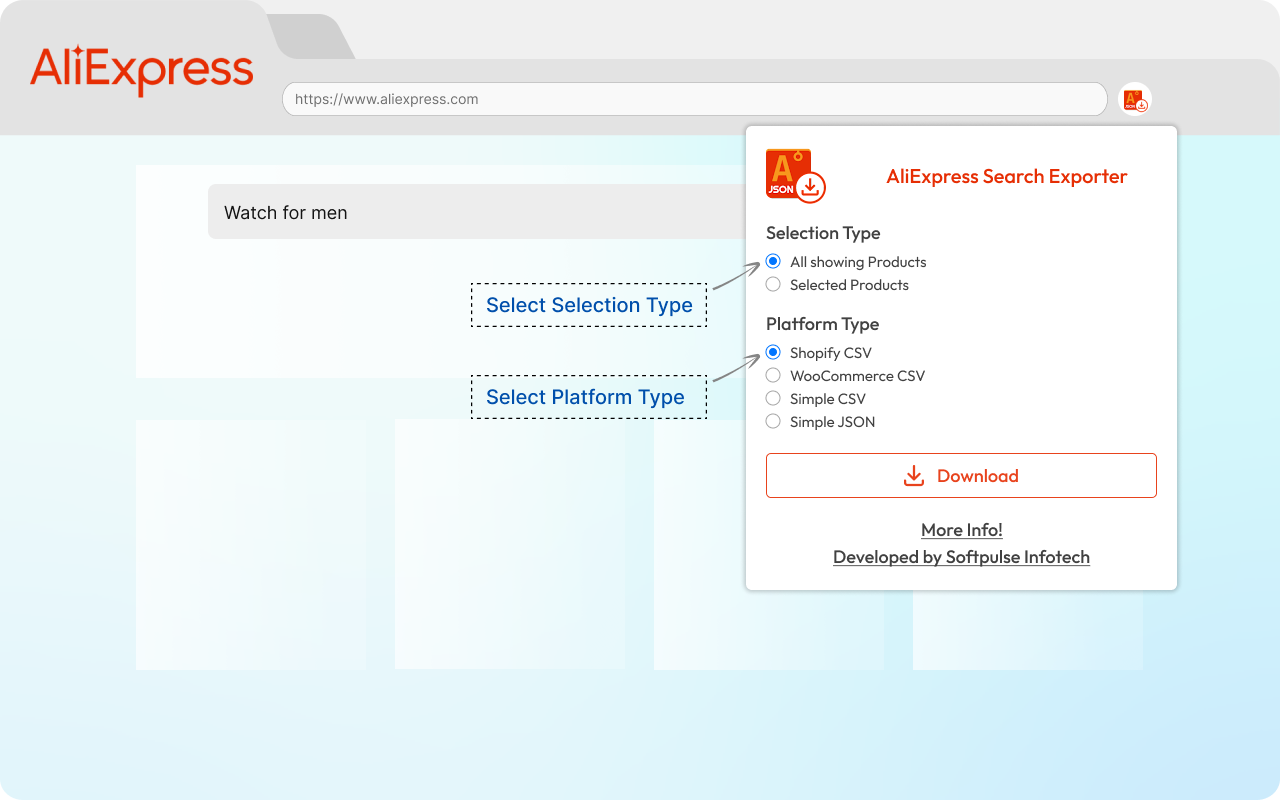Choose Shopify CSV platform type

click(773, 353)
